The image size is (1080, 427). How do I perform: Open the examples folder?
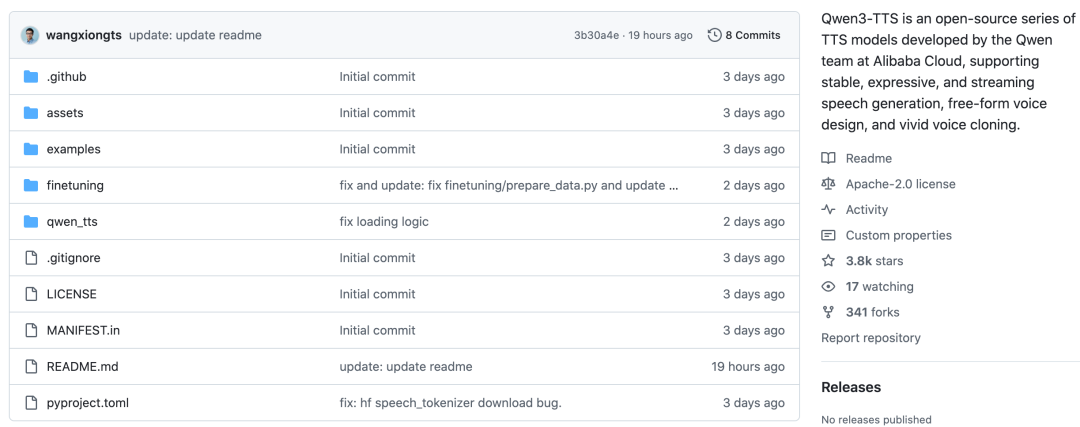tap(73, 149)
